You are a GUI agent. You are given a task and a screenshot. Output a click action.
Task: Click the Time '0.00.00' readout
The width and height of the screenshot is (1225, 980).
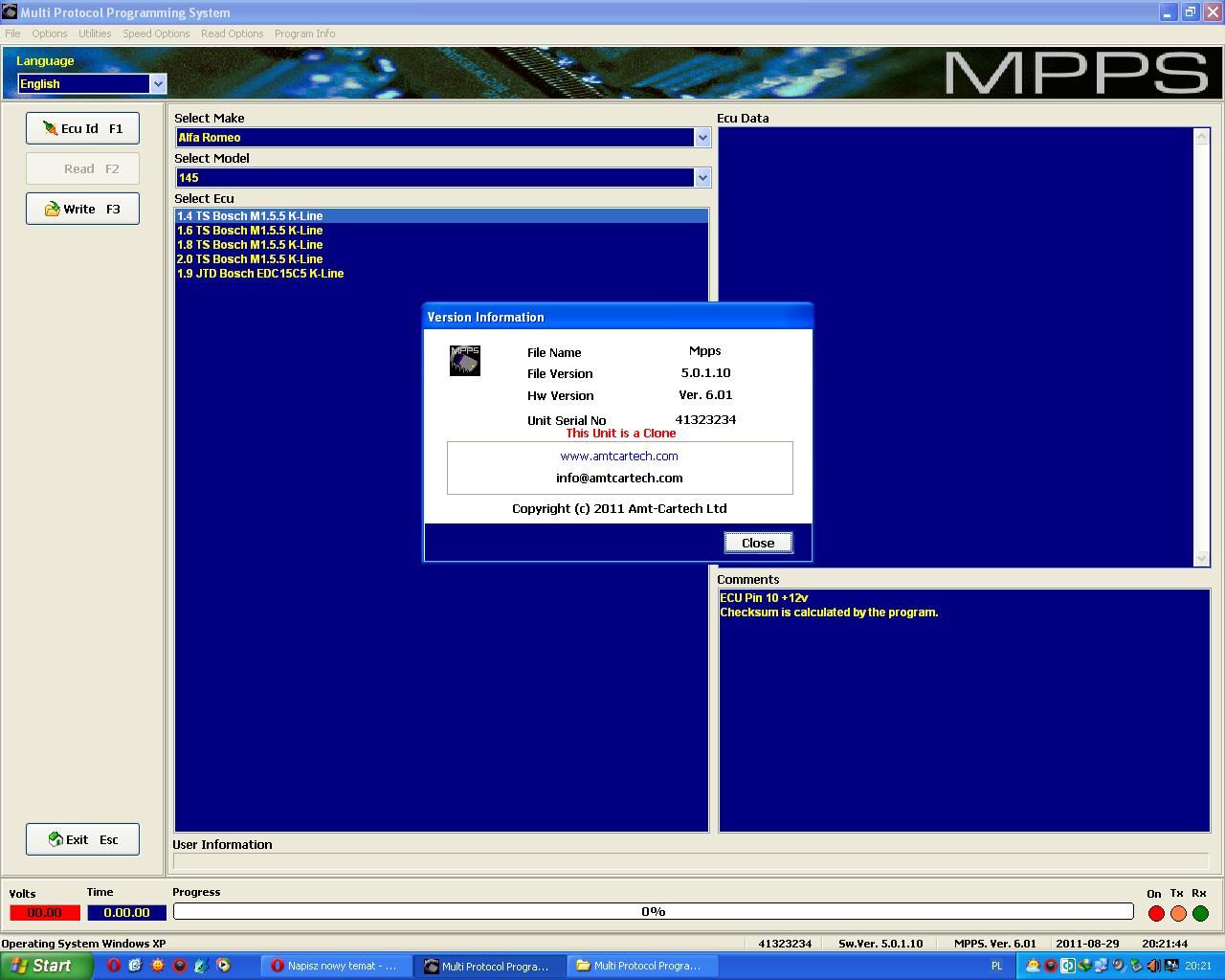tap(127, 913)
